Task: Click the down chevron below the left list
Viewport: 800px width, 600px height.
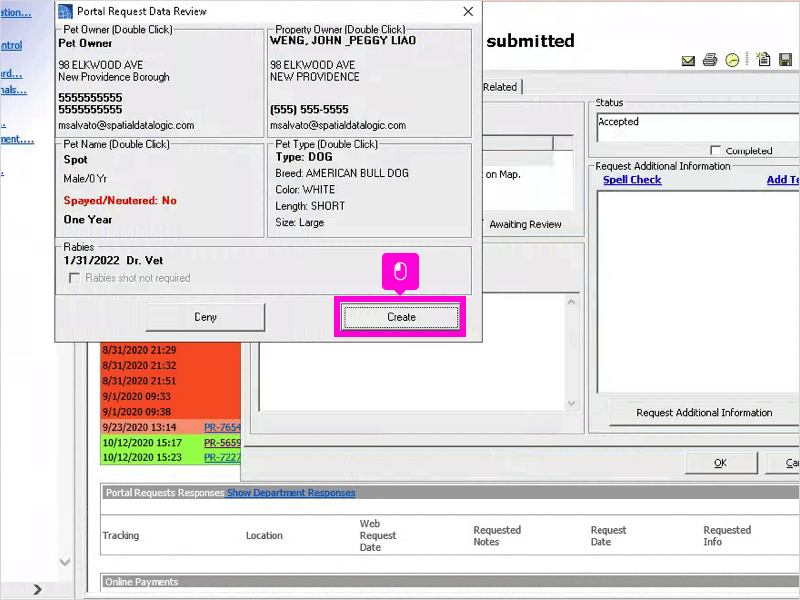Action: coord(65,562)
